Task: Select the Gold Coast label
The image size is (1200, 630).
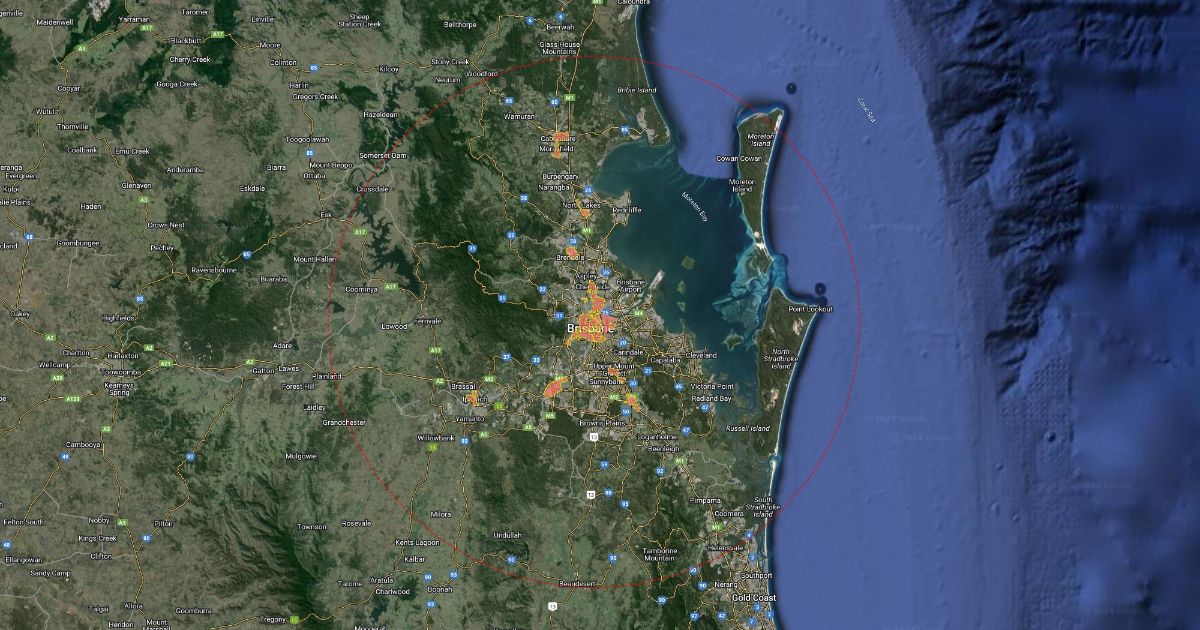Action: coord(755,597)
